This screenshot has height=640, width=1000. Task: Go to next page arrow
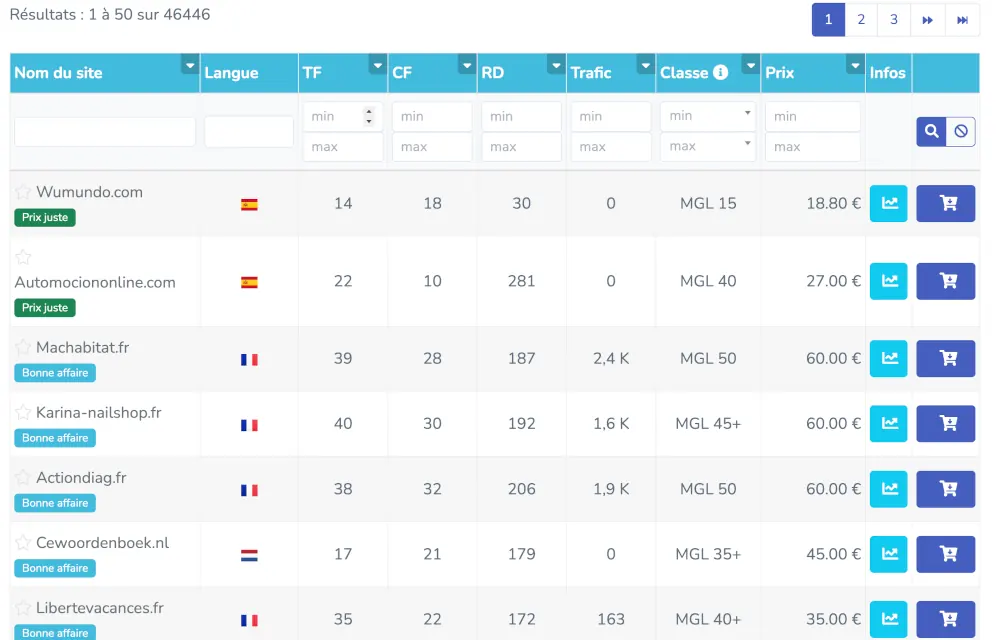927,20
